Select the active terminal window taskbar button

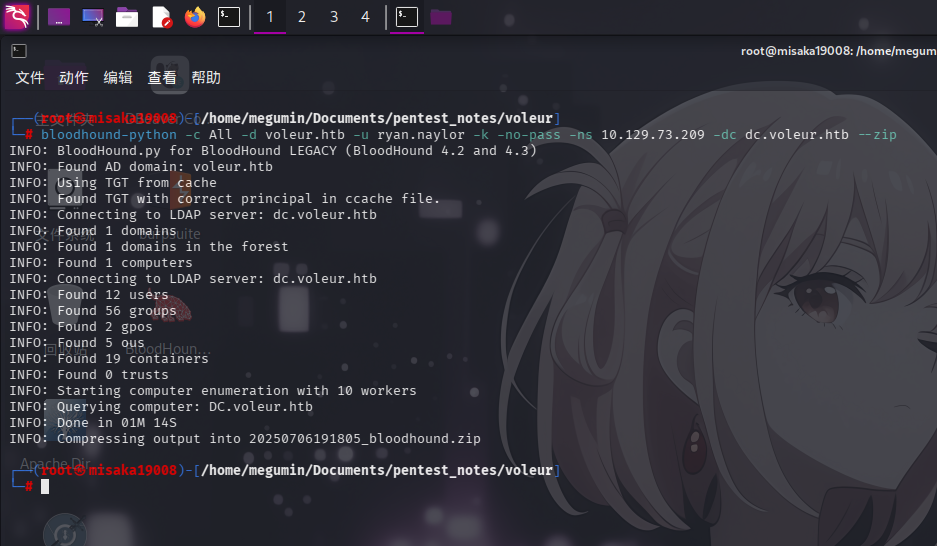click(x=407, y=17)
